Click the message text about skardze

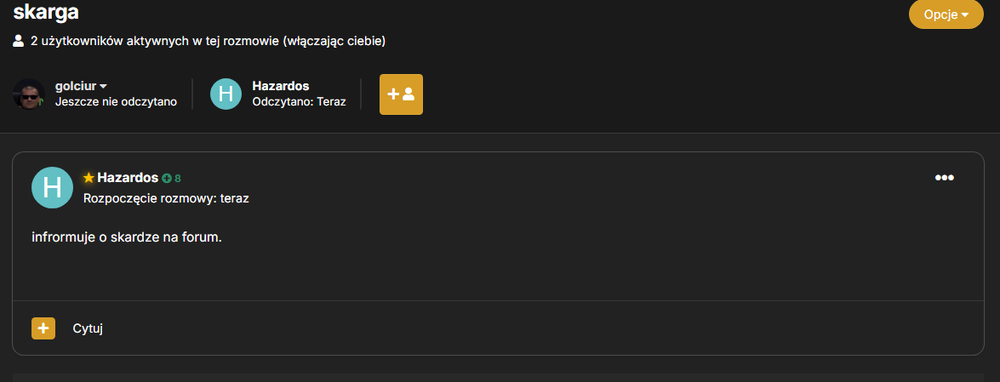click(x=126, y=237)
